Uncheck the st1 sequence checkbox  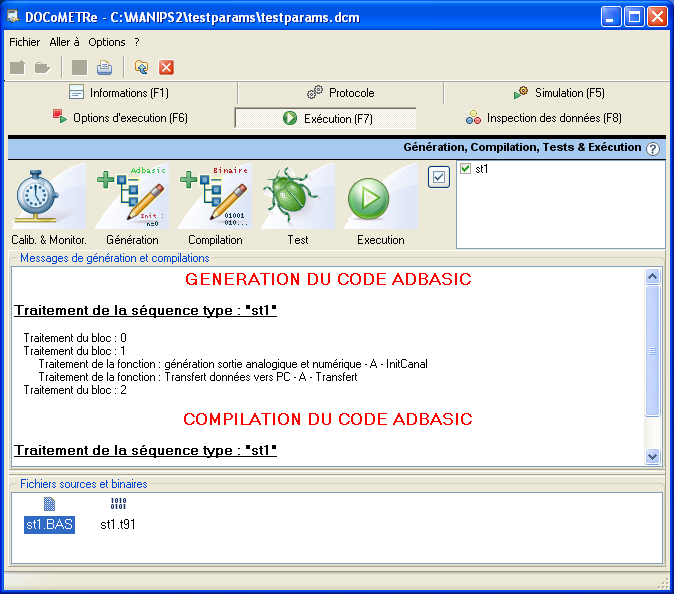[x=466, y=168]
